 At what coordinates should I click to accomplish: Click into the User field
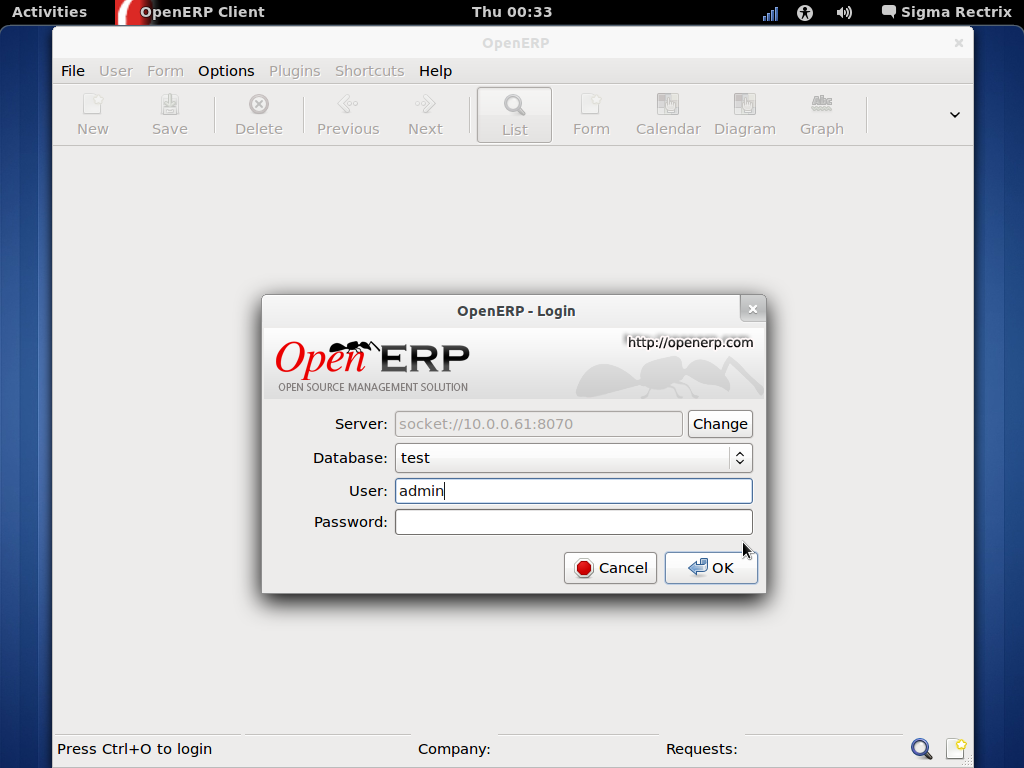(x=573, y=491)
